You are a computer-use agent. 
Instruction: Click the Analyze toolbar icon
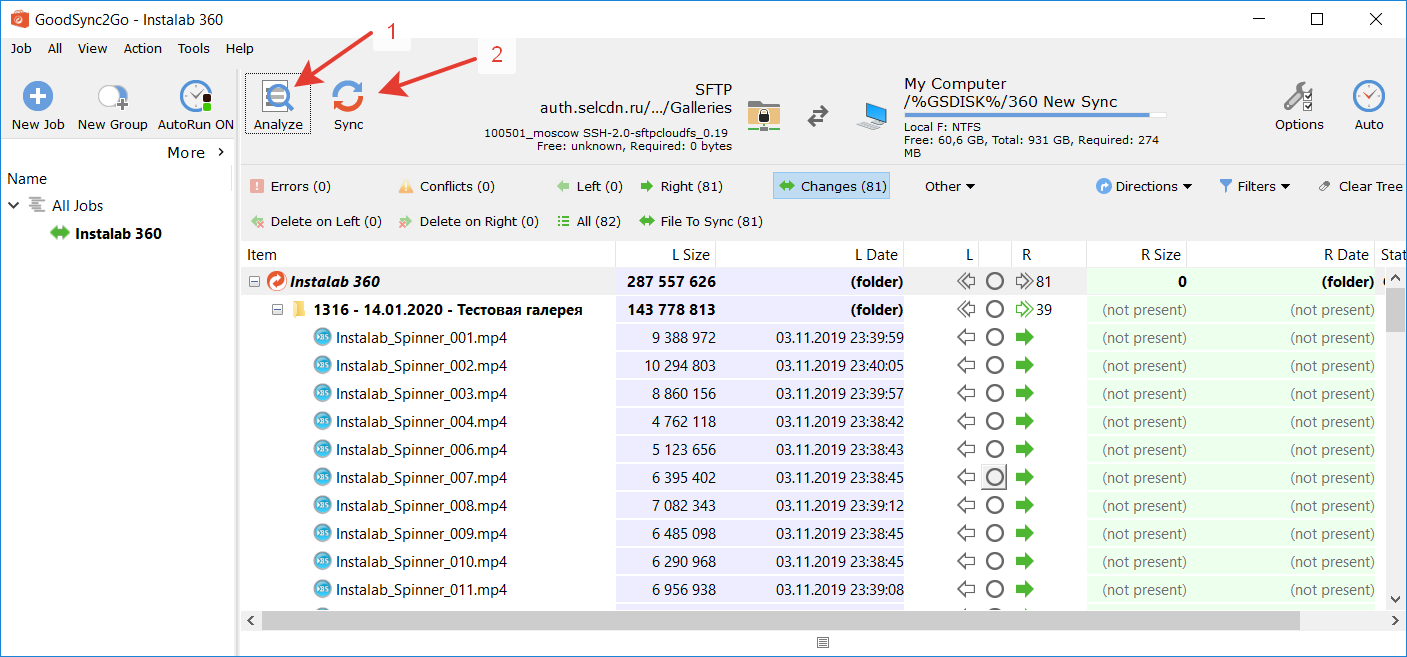click(278, 97)
